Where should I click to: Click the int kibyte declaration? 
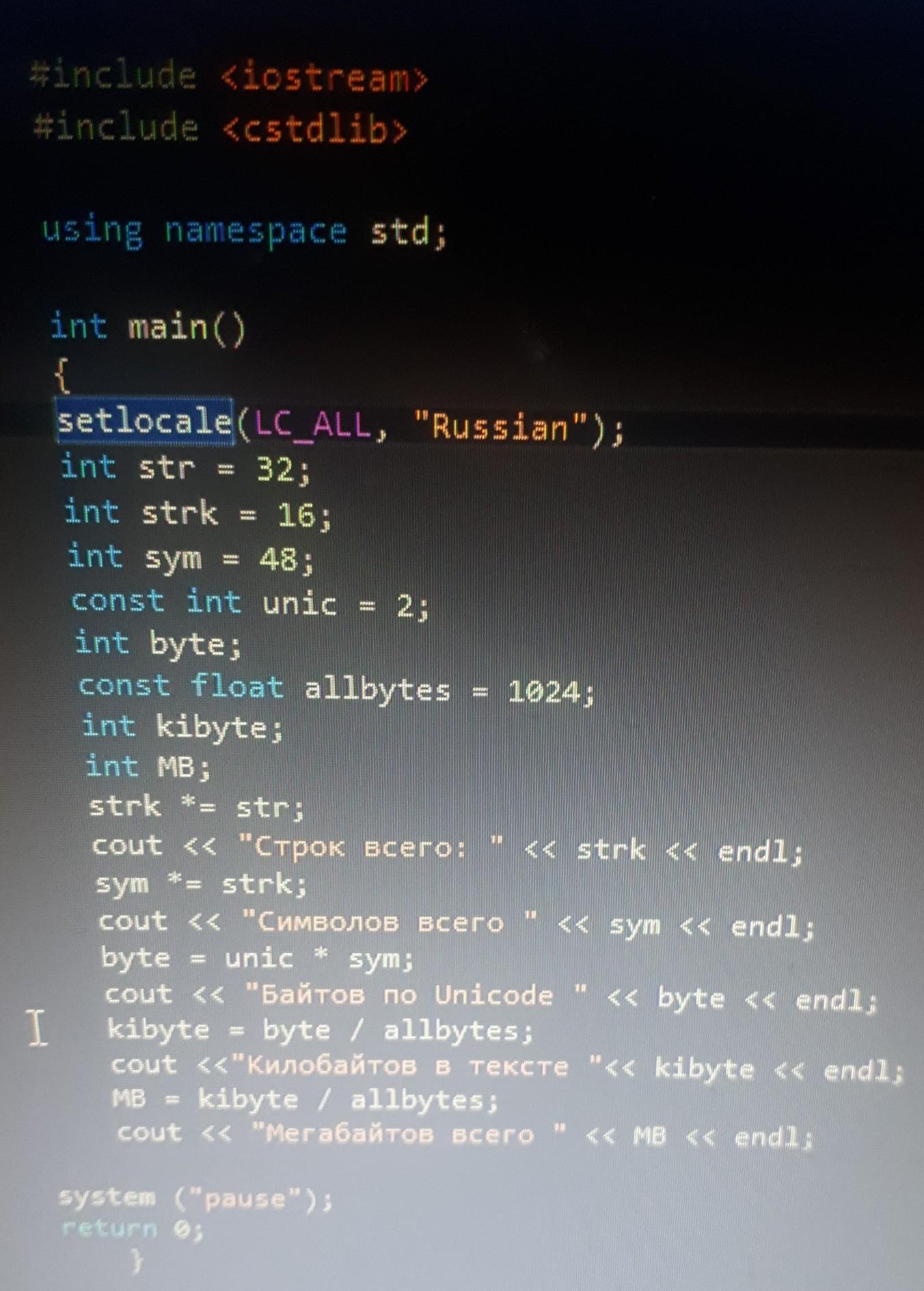coord(182,726)
